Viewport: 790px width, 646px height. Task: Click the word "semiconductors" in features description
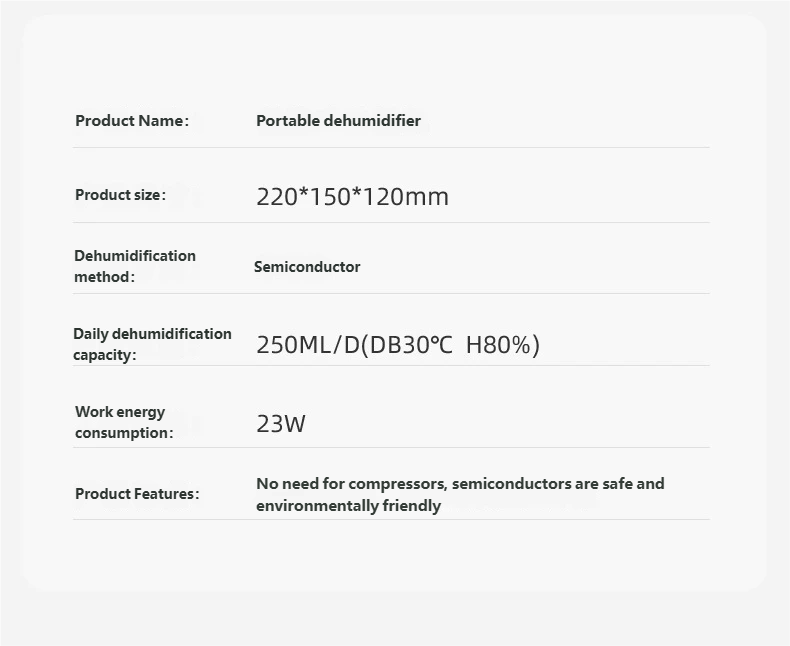(x=511, y=484)
